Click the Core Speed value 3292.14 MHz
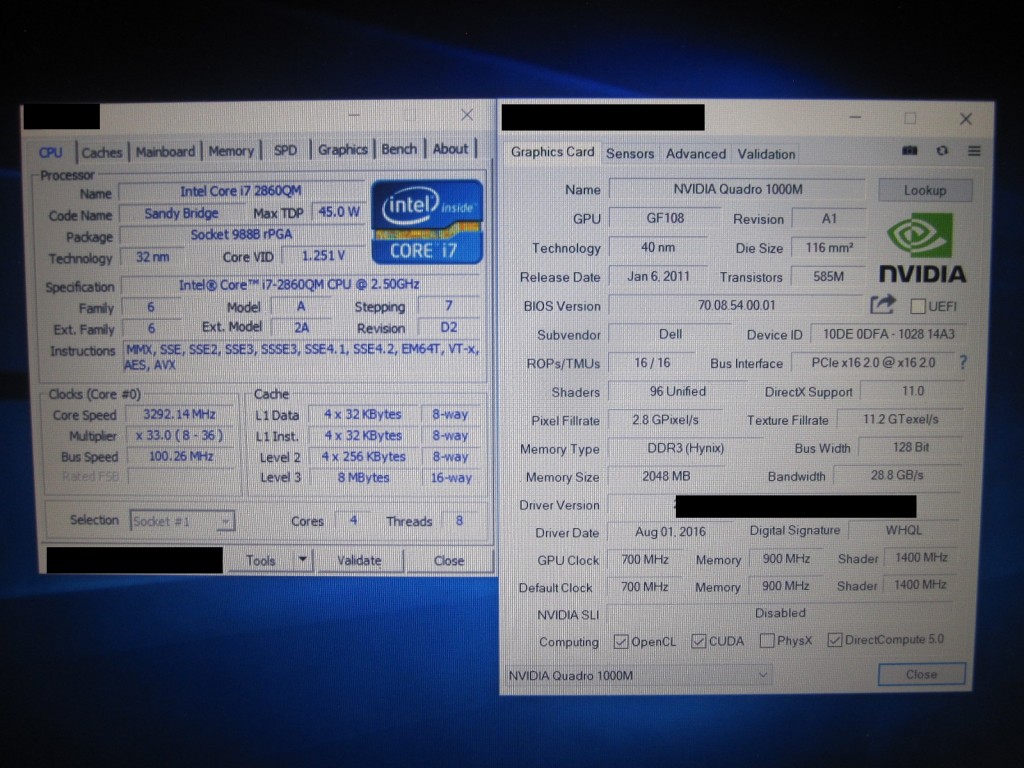 click(179, 414)
